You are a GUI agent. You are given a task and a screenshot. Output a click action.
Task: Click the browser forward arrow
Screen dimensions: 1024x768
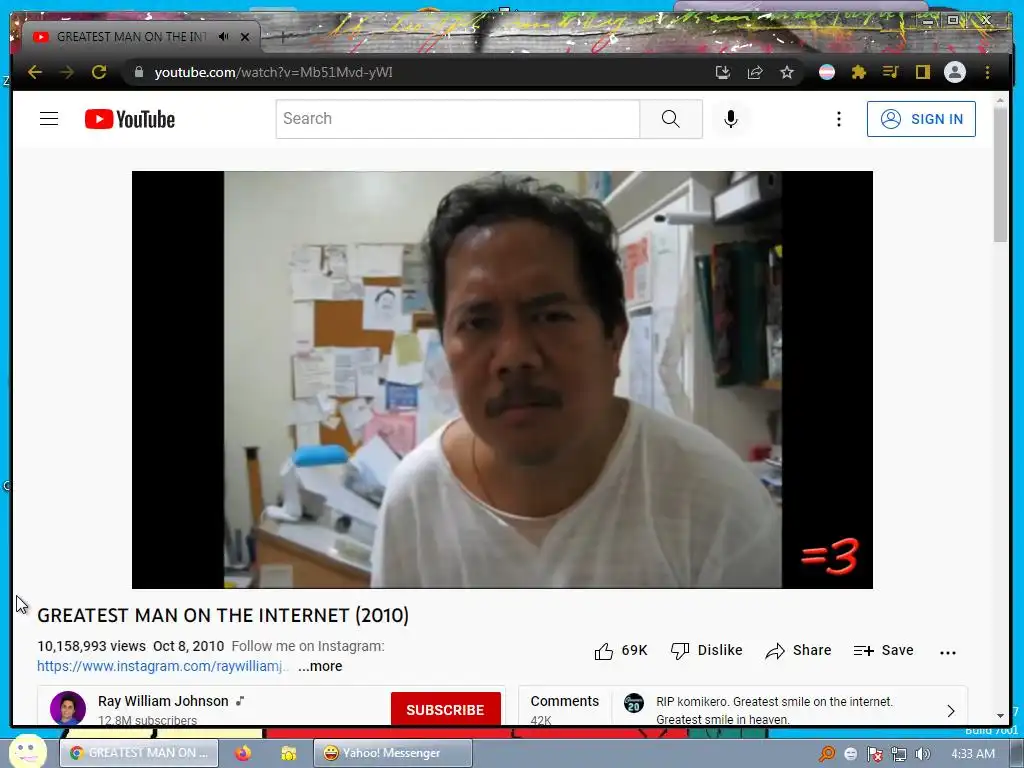[67, 72]
